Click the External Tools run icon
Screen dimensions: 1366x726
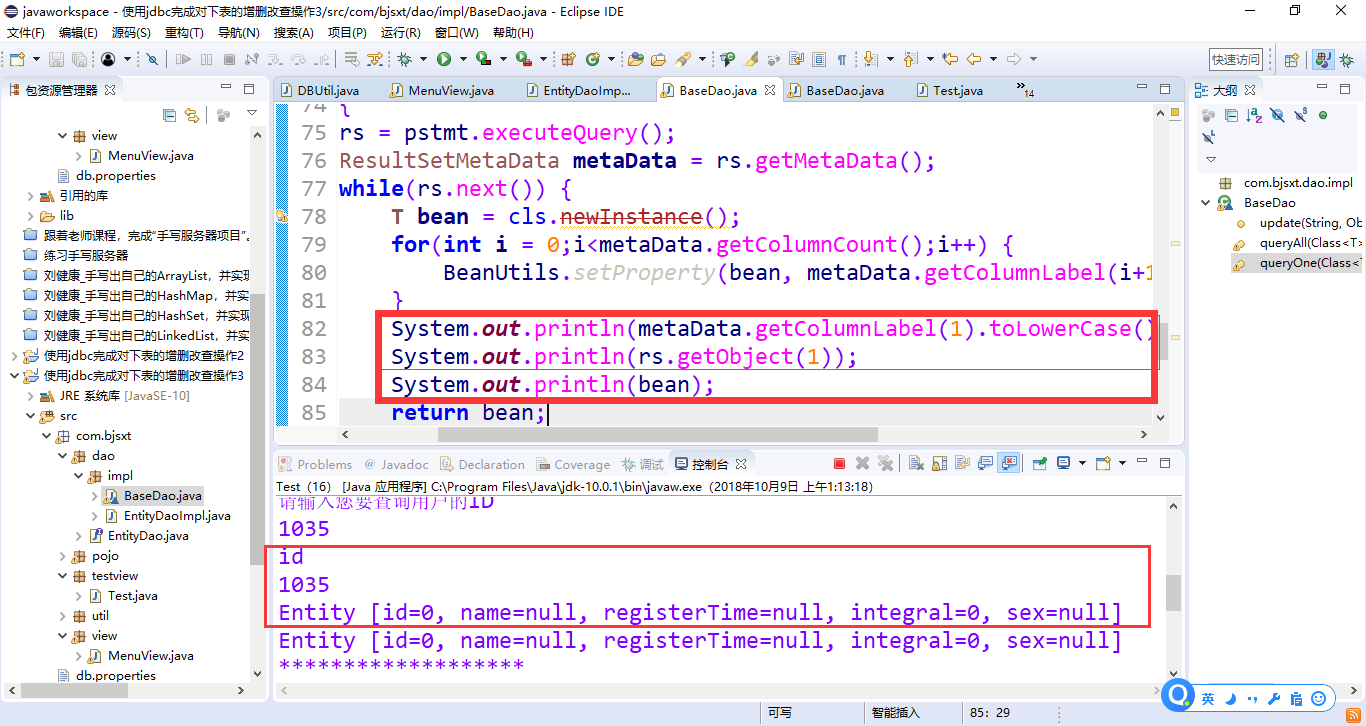coord(523,59)
